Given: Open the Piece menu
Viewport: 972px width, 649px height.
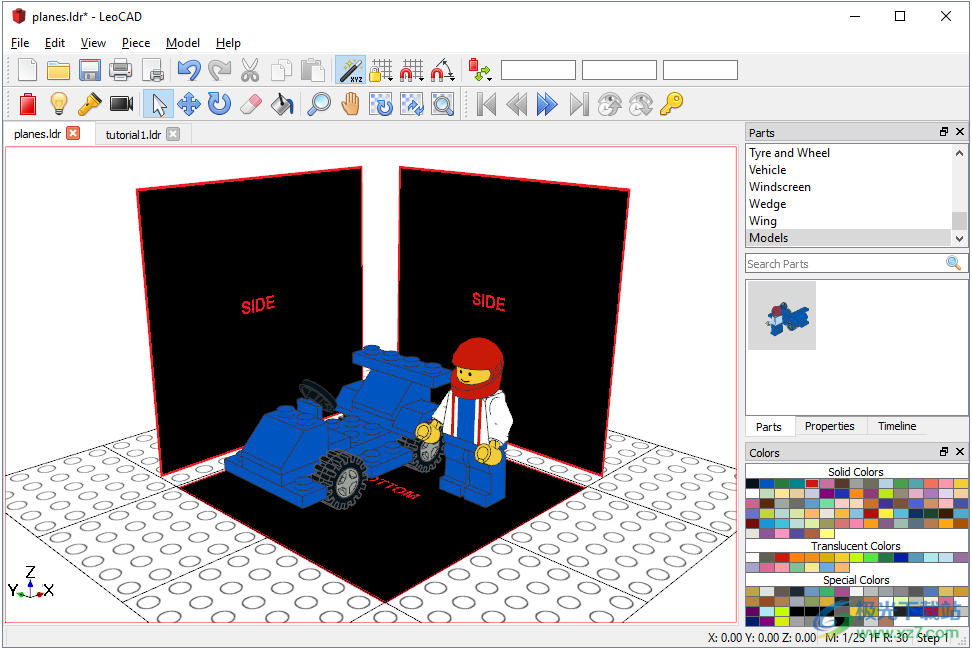Looking at the screenshot, I should [136, 43].
